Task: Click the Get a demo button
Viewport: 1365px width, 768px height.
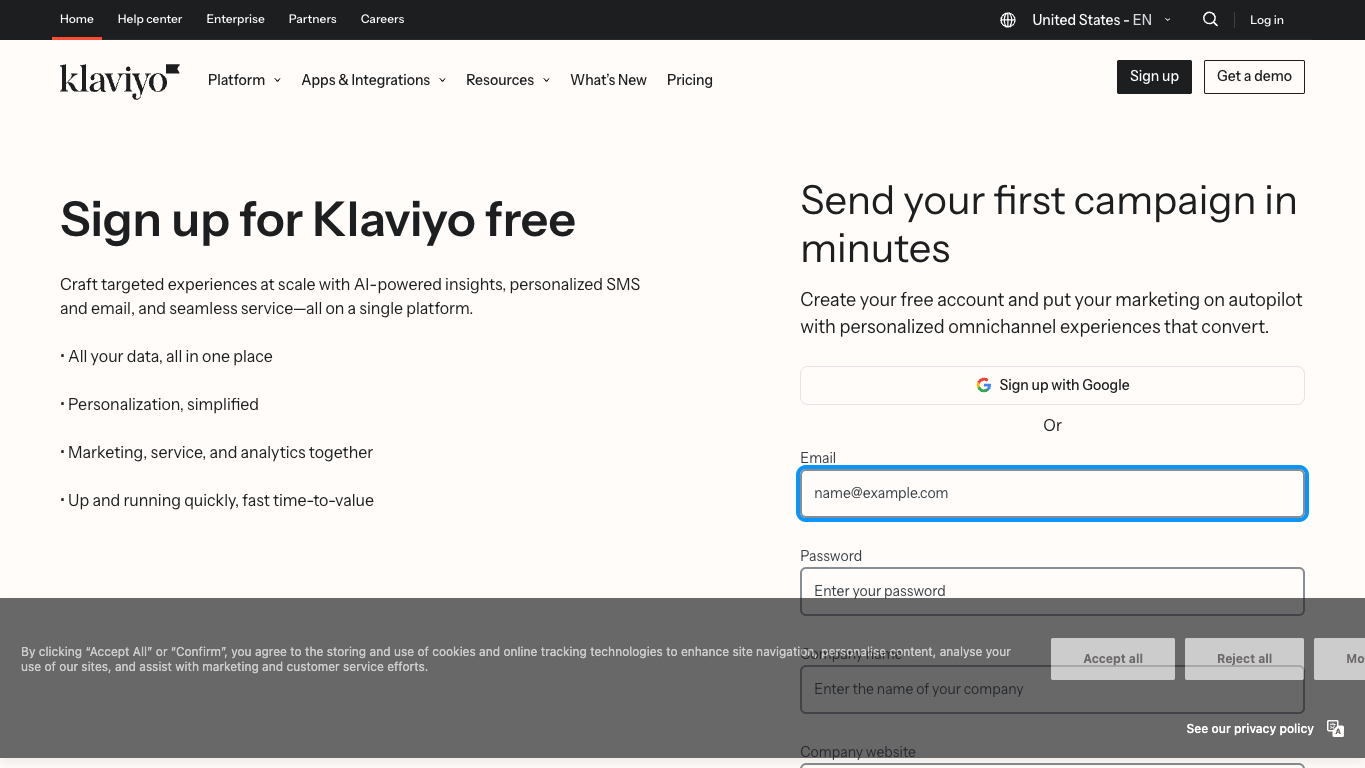Action: [x=1254, y=77]
